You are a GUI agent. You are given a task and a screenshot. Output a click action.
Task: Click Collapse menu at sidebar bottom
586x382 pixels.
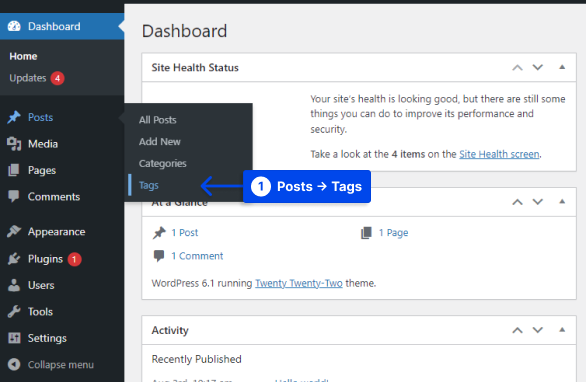[51, 365]
